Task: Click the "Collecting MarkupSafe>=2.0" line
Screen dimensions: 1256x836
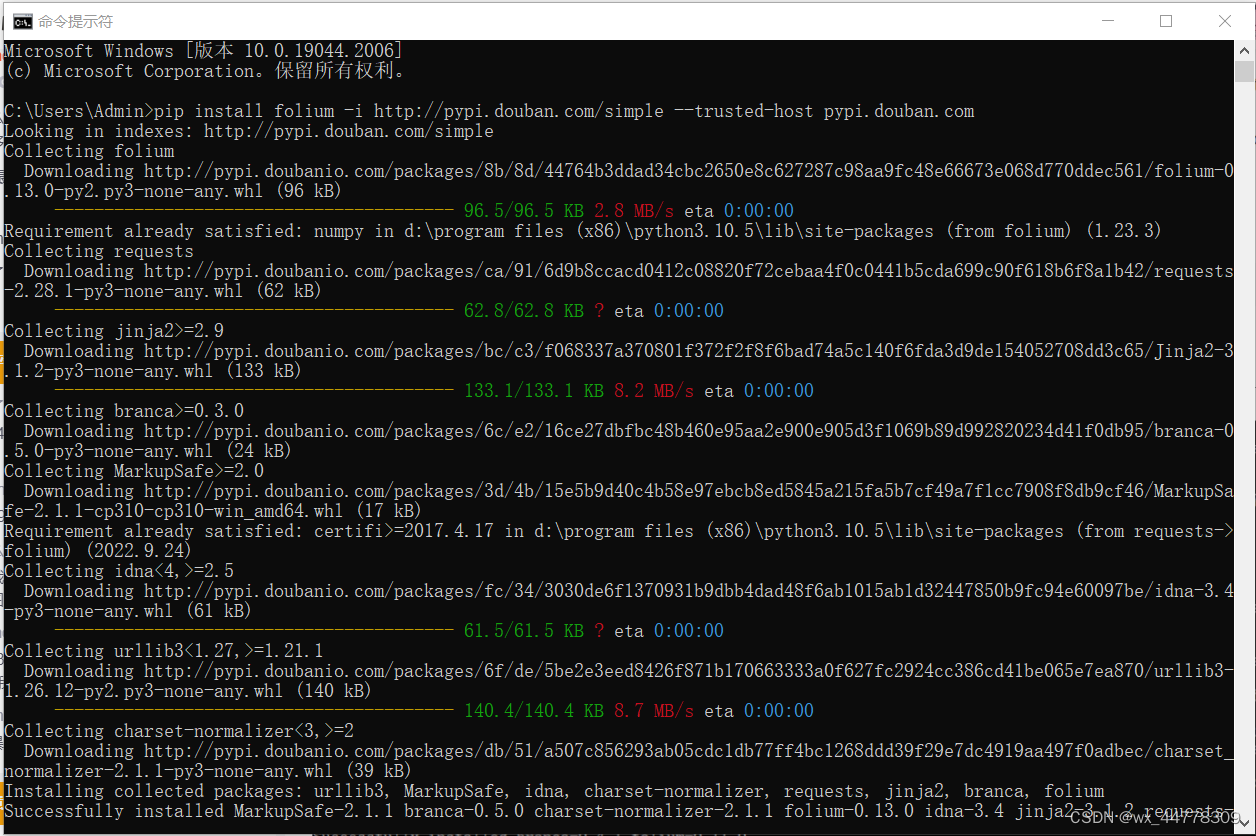Action: click(134, 471)
